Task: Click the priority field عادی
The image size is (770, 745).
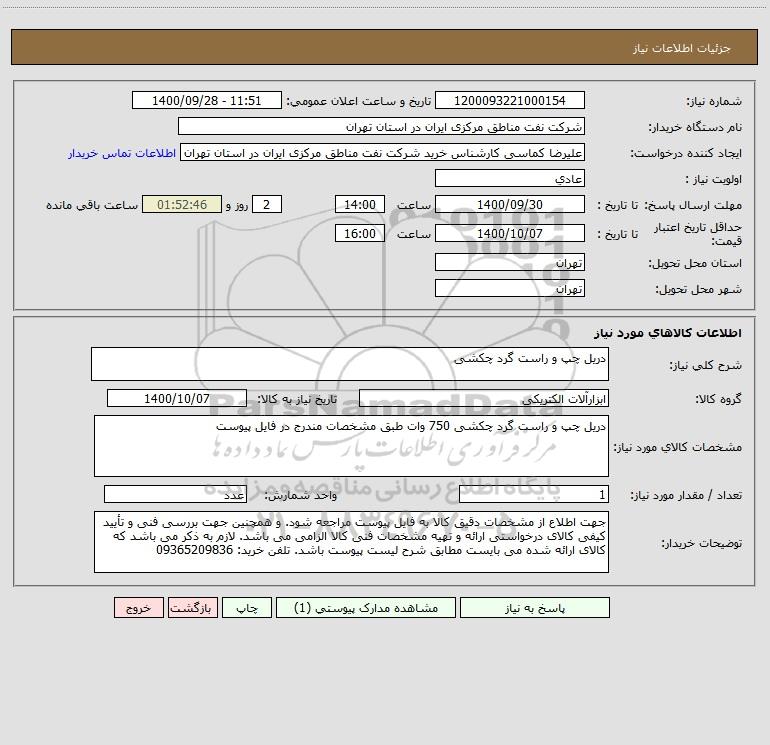Action: click(510, 178)
